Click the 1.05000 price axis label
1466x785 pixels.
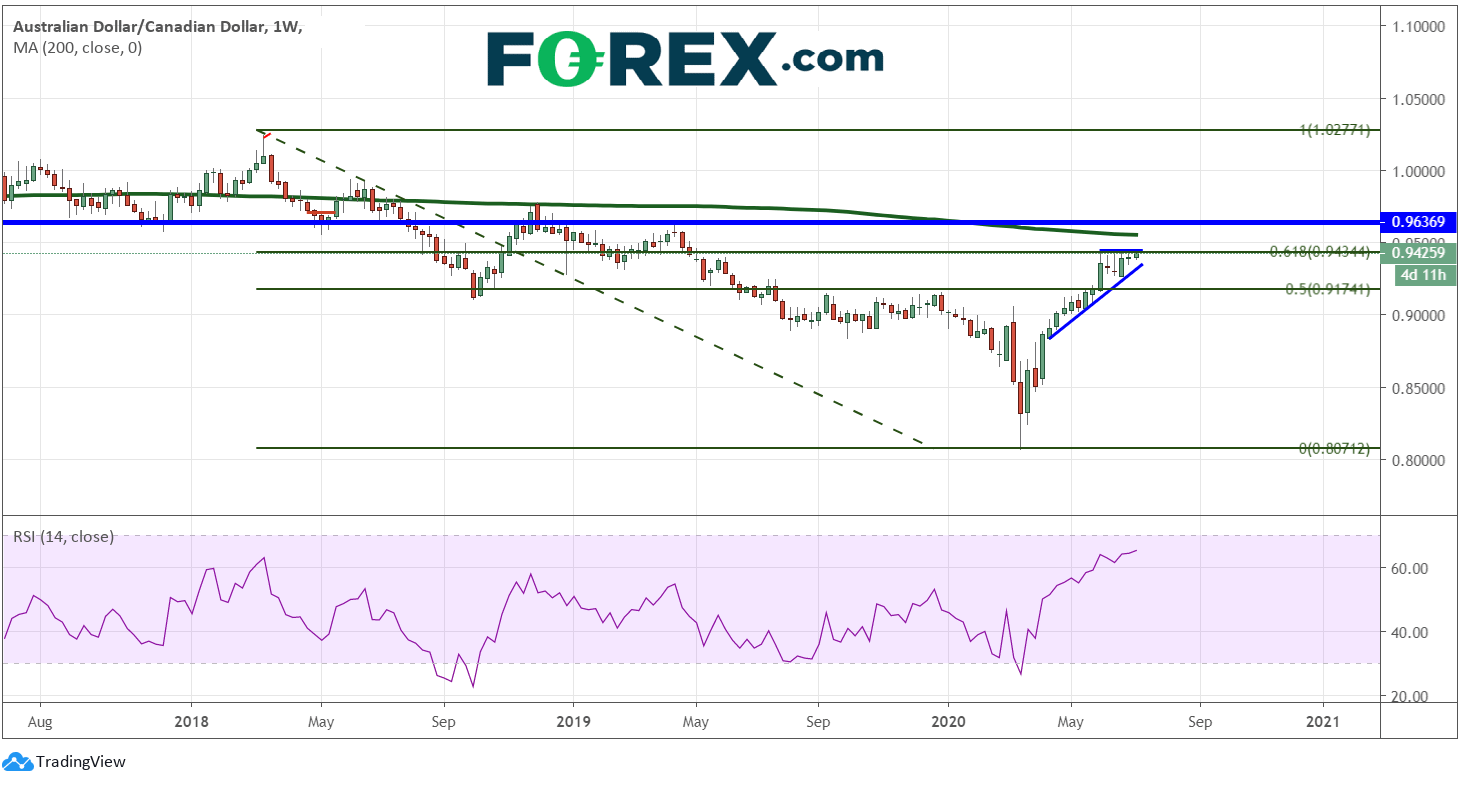tap(1416, 99)
